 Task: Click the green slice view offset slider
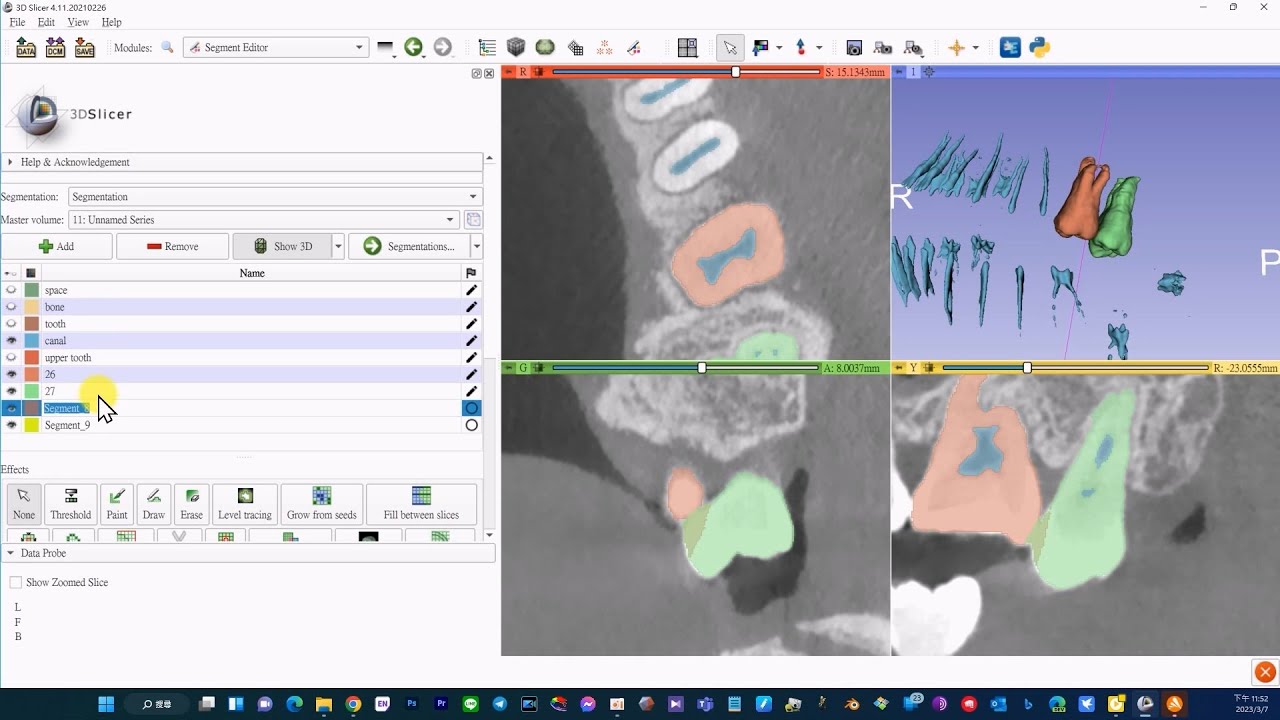(686, 368)
